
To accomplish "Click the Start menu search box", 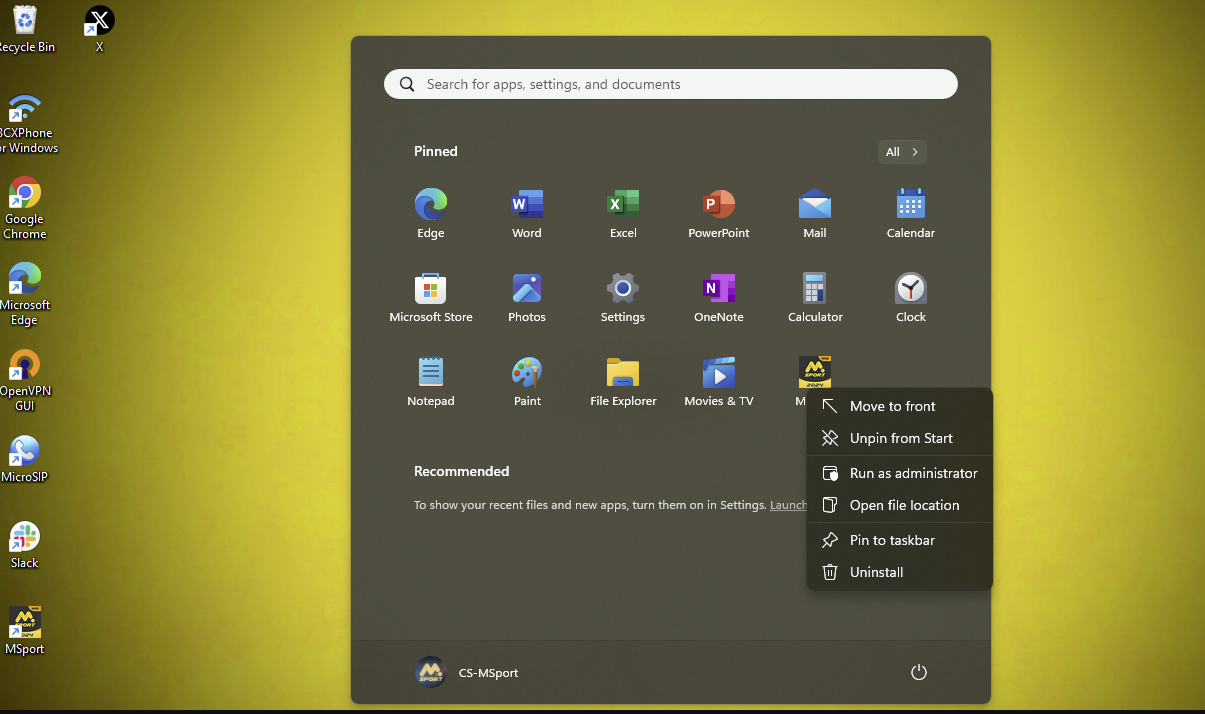I will point(671,84).
